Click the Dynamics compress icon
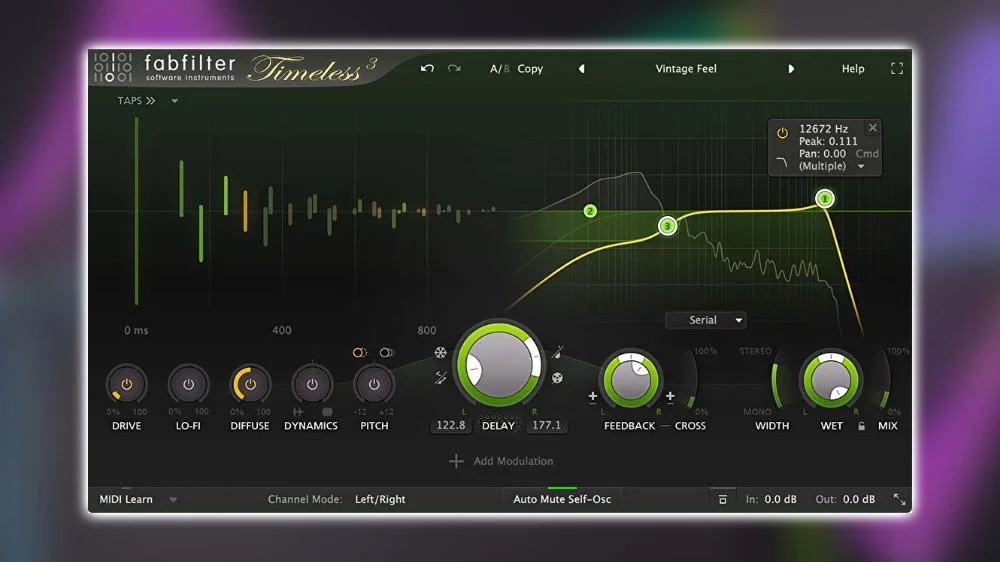The image size is (1000, 562). 327,412
